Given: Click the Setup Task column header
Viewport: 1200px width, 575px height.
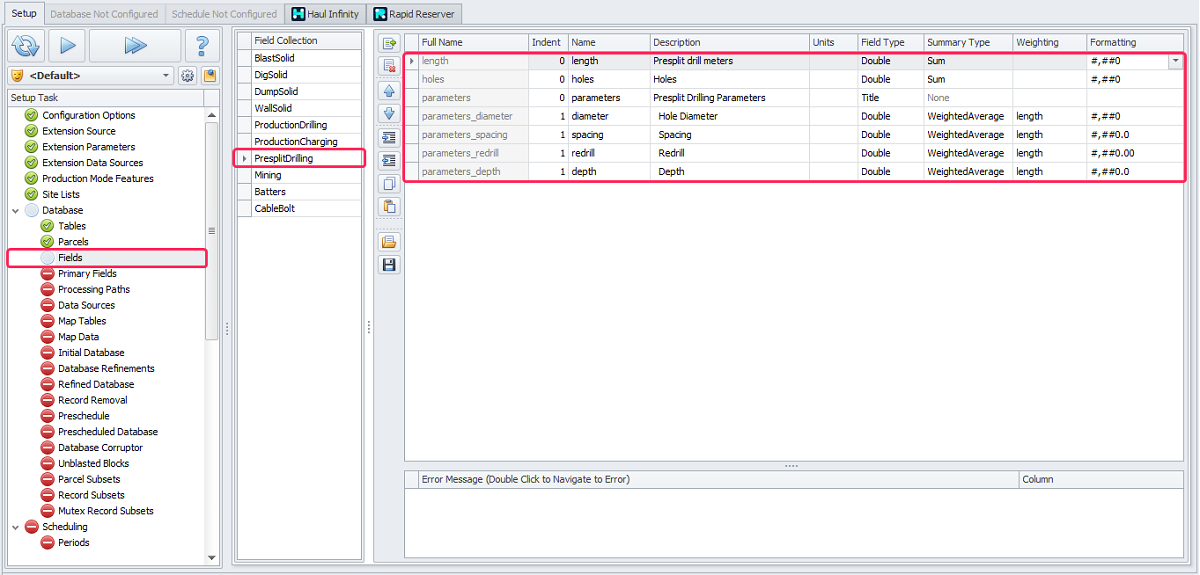Looking at the screenshot, I should pos(105,98).
